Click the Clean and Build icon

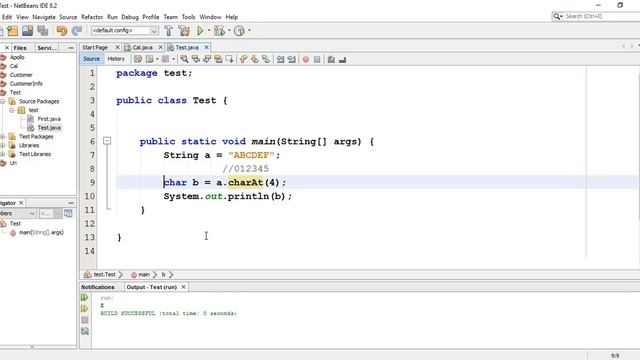click(x=184, y=31)
